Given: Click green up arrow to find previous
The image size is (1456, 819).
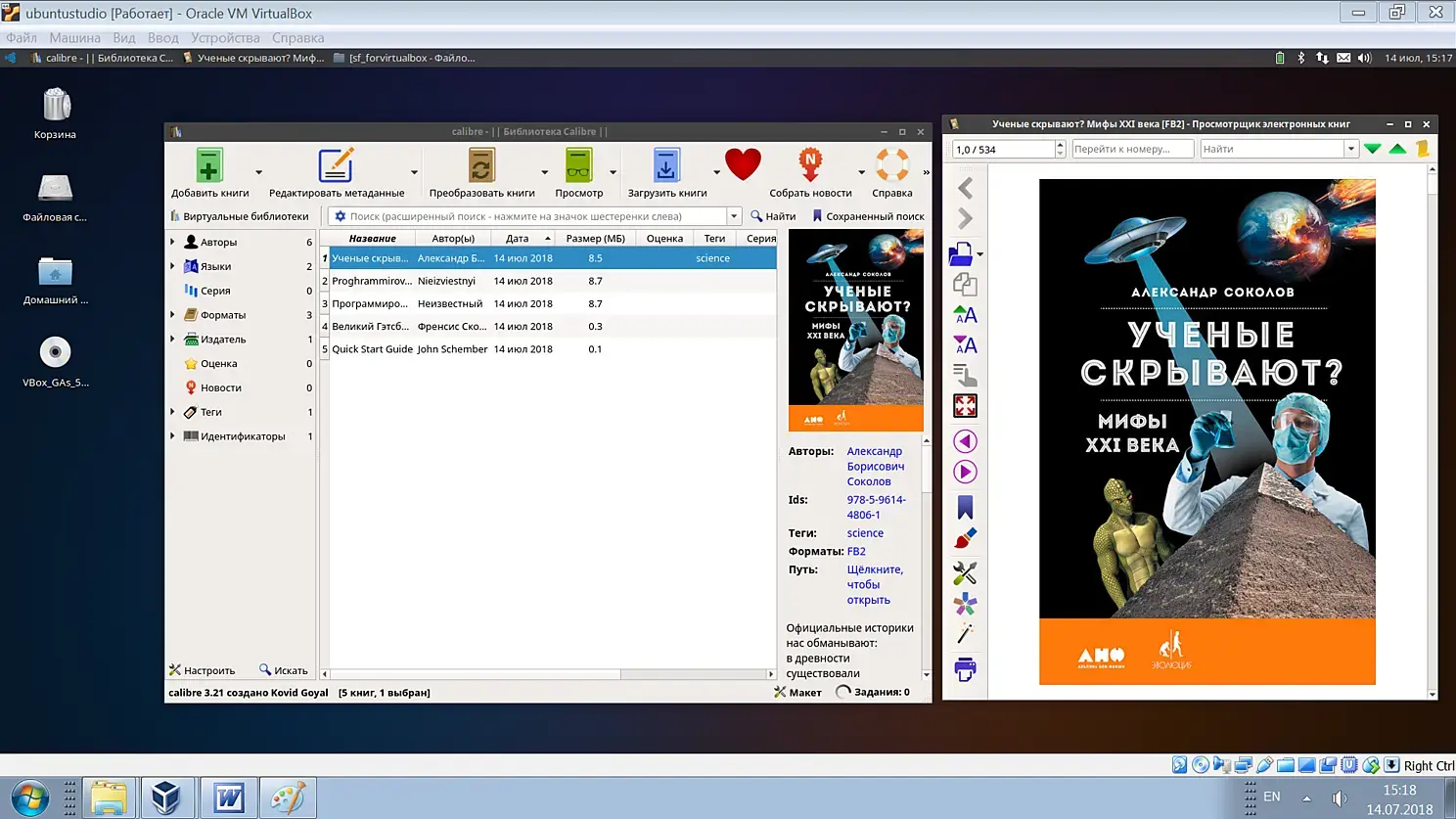Looking at the screenshot, I should click(1397, 149).
